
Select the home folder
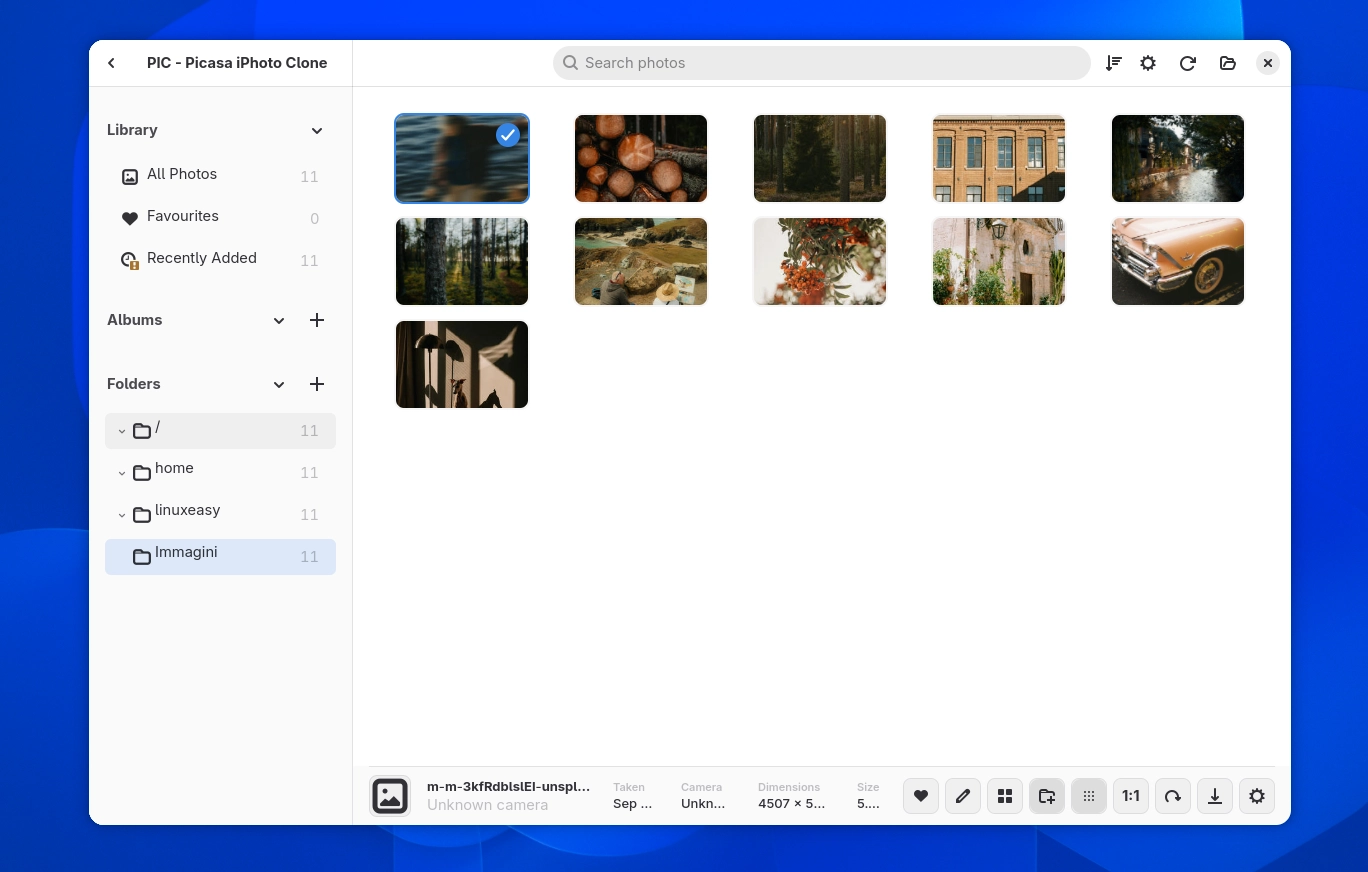tap(220, 473)
